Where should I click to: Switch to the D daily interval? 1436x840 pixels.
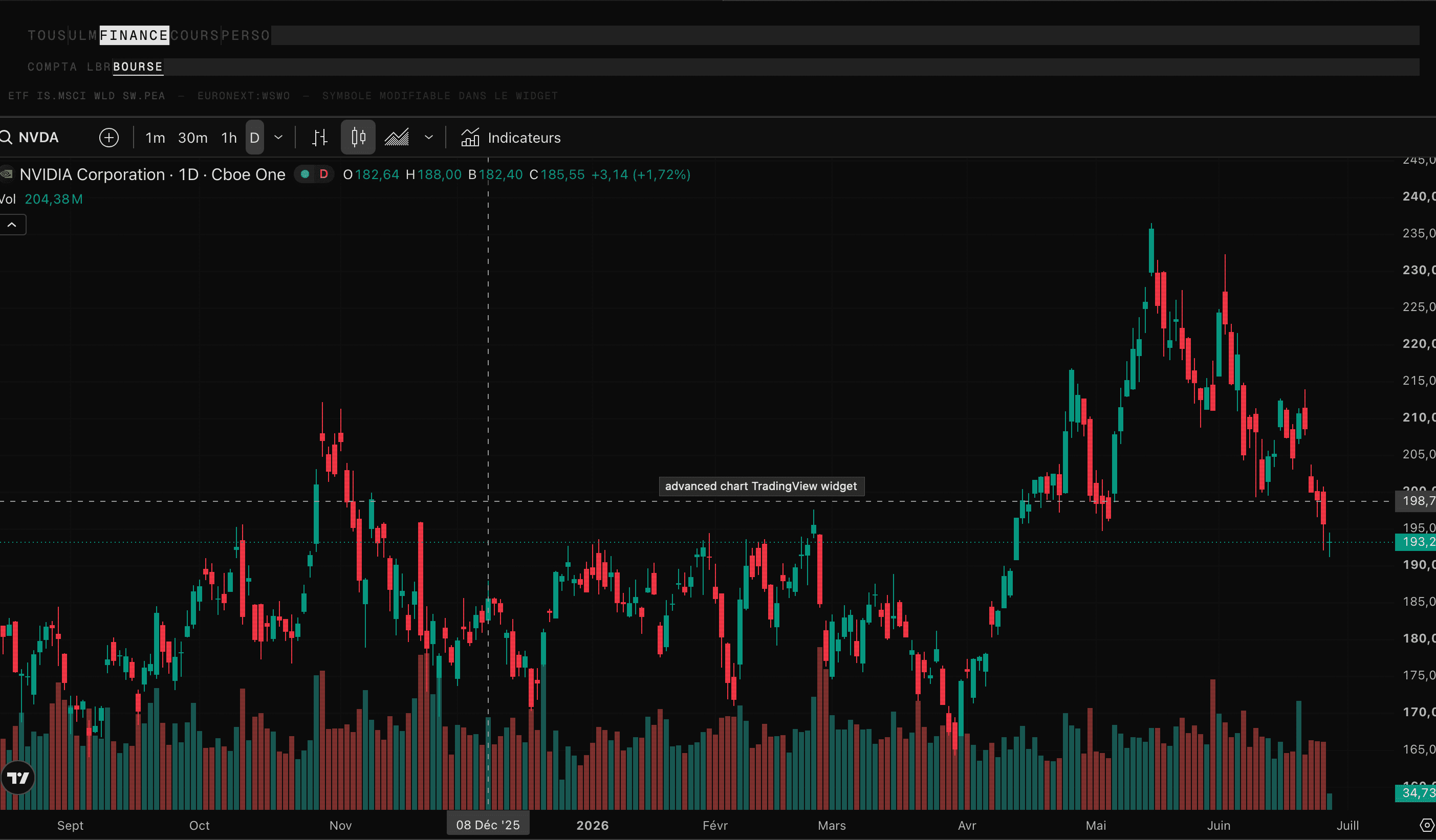(x=255, y=137)
